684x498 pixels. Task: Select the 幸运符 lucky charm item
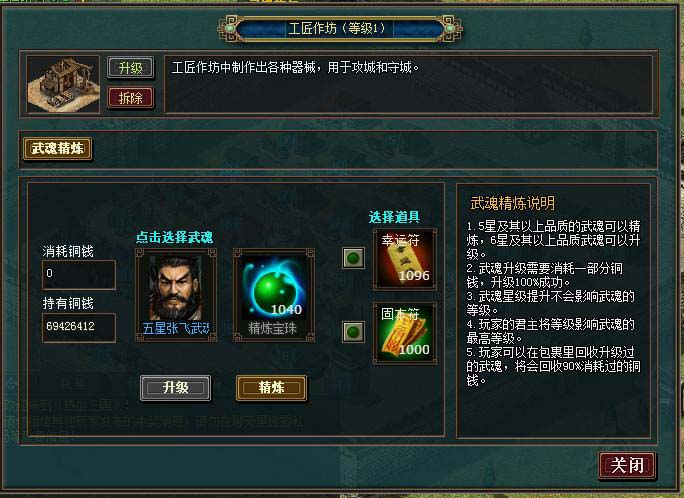pyautogui.click(x=404, y=259)
